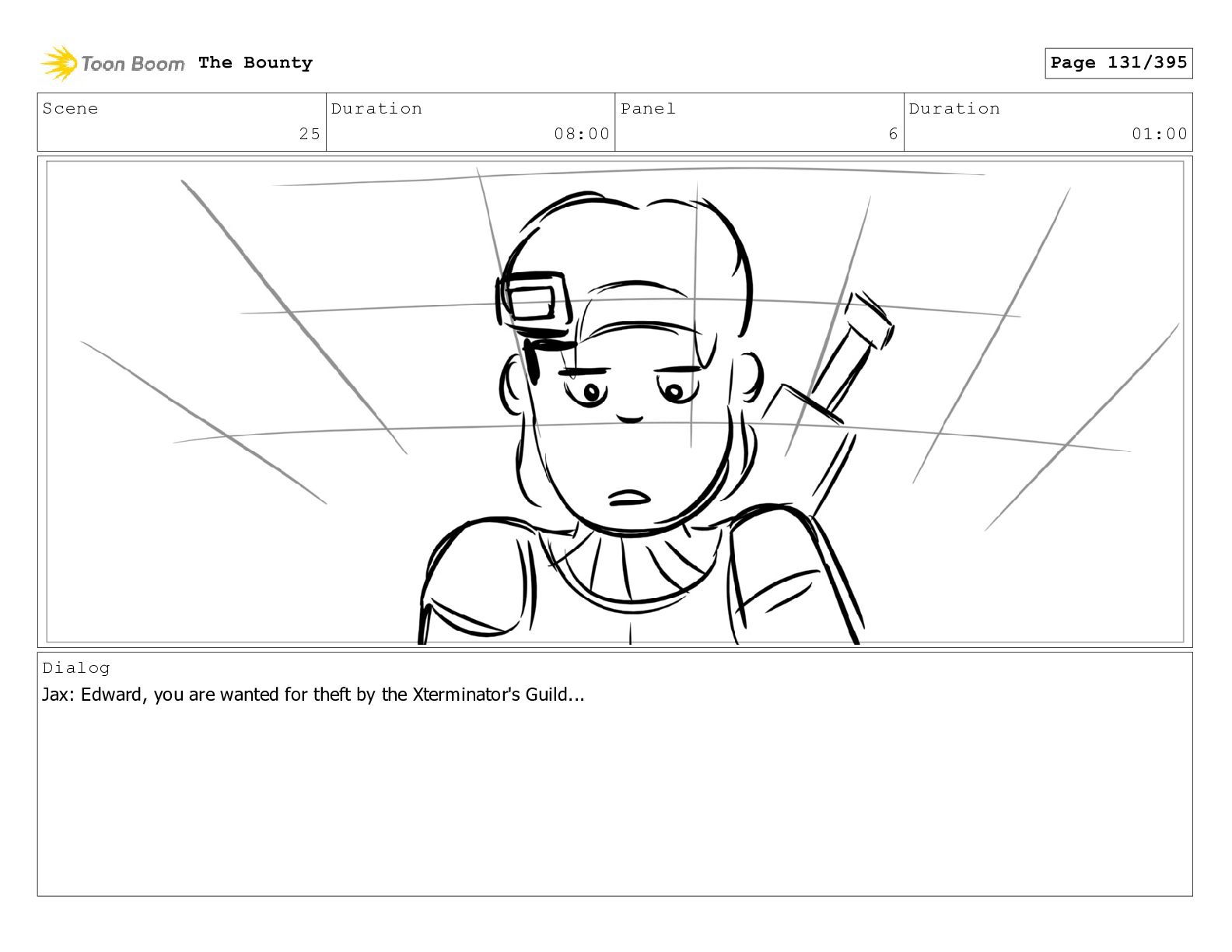Screen dimensions: 1232x952
Task: Click the 'Page 131/395' box
Action: pyautogui.click(x=1118, y=63)
